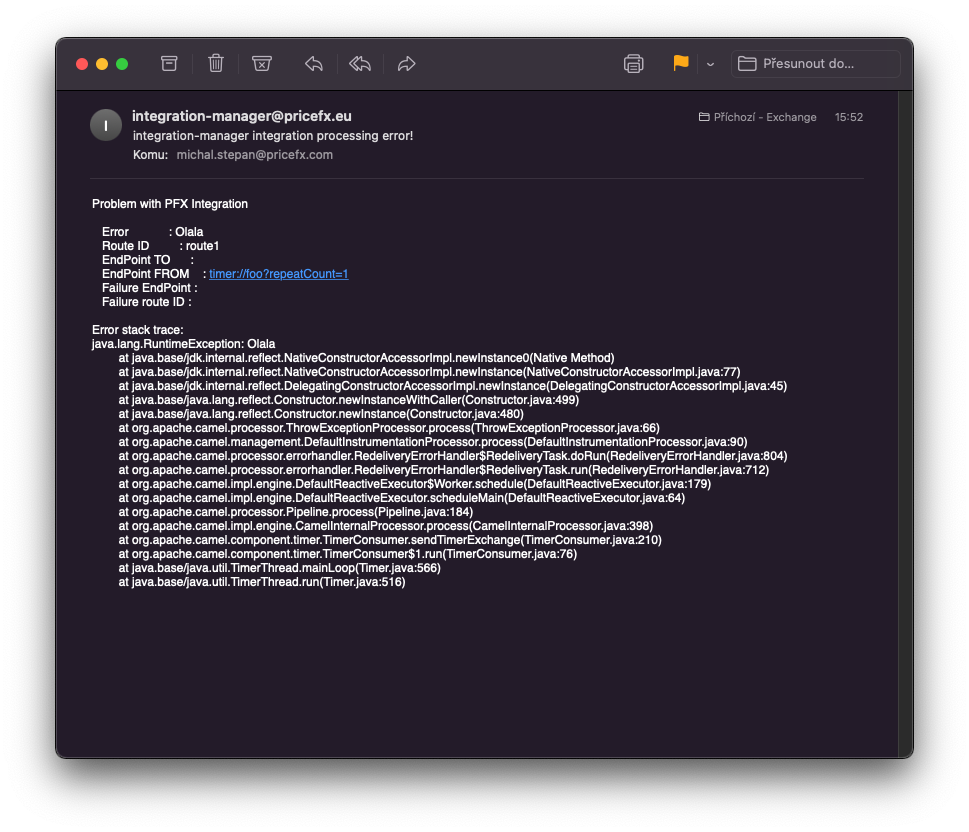Archive this email message
This screenshot has width=969, height=832.
[x=169, y=63]
